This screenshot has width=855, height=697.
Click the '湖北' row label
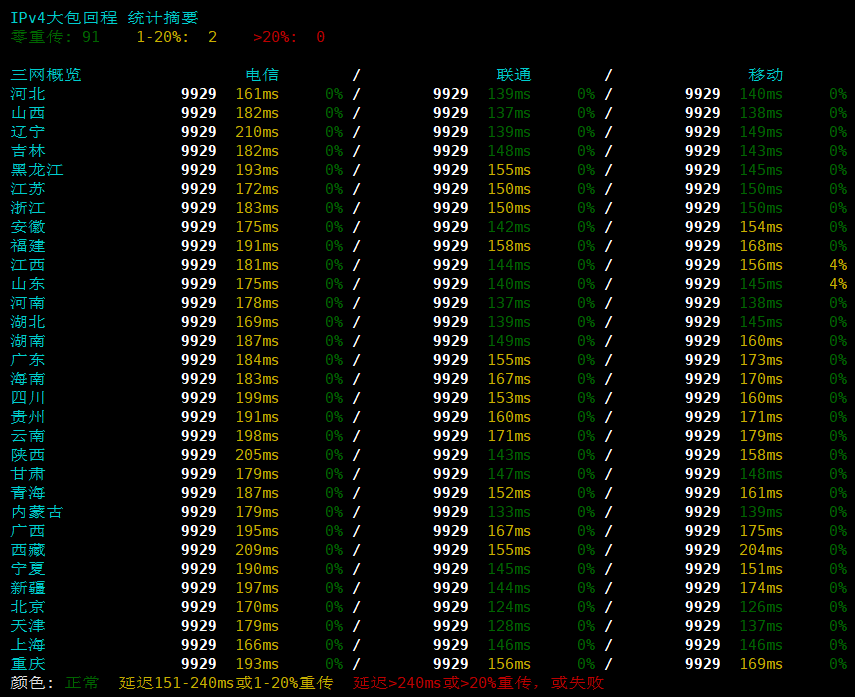(28, 322)
